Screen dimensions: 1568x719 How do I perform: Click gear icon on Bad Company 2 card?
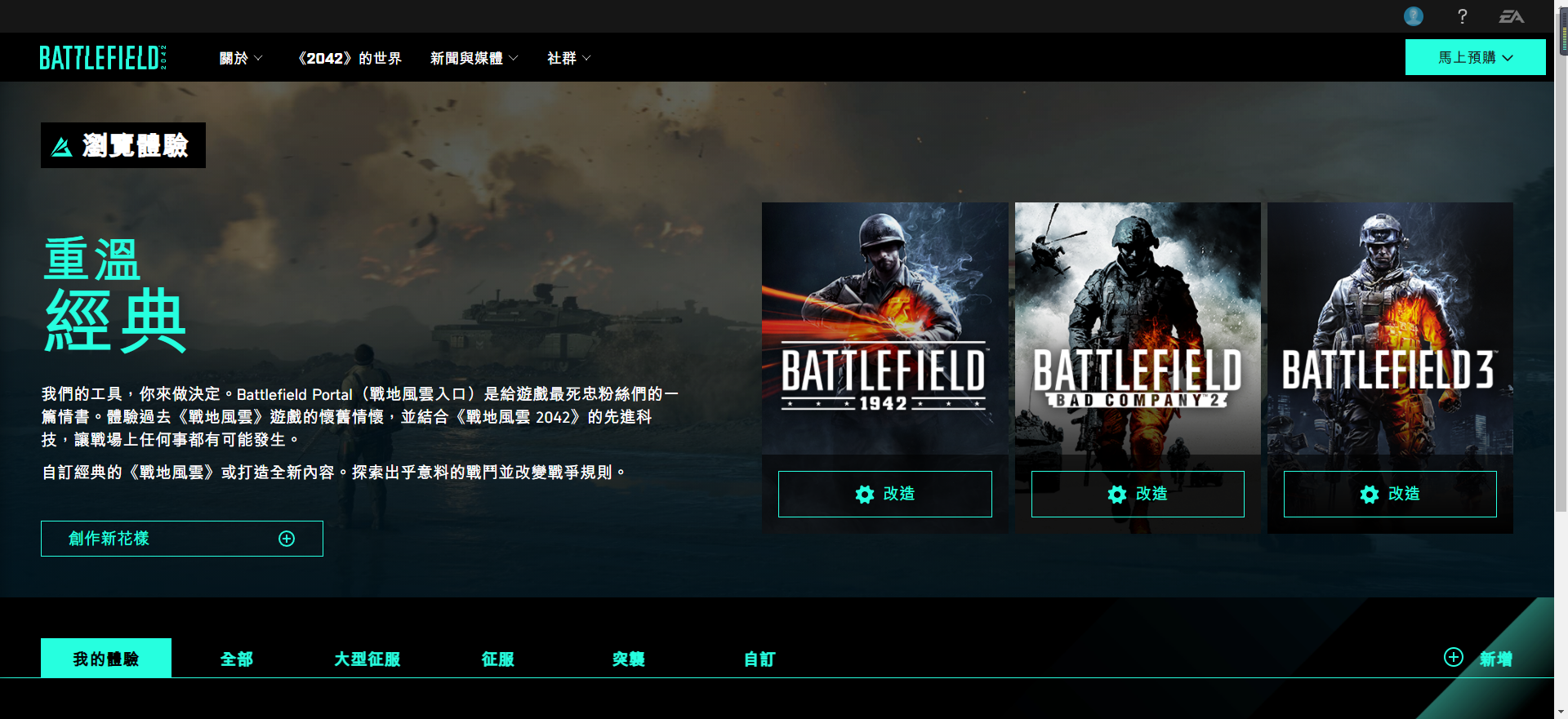tap(1117, 494)
